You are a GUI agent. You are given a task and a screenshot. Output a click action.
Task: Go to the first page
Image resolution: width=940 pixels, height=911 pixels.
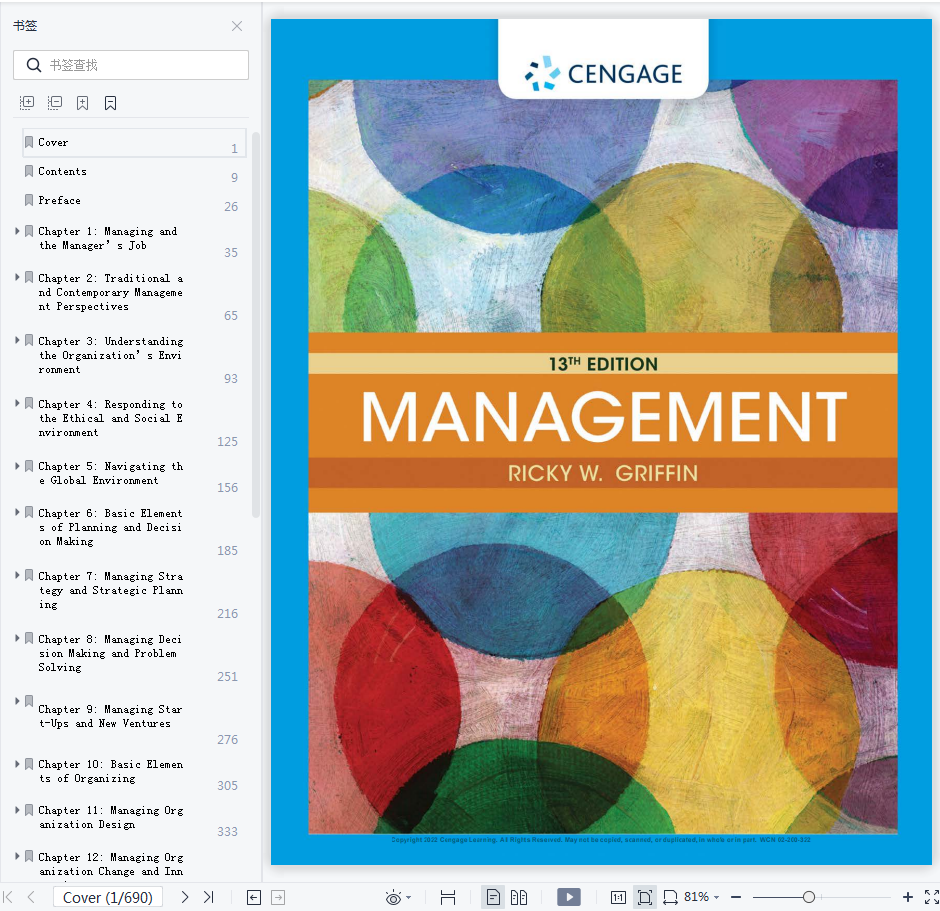coord(8,897)
